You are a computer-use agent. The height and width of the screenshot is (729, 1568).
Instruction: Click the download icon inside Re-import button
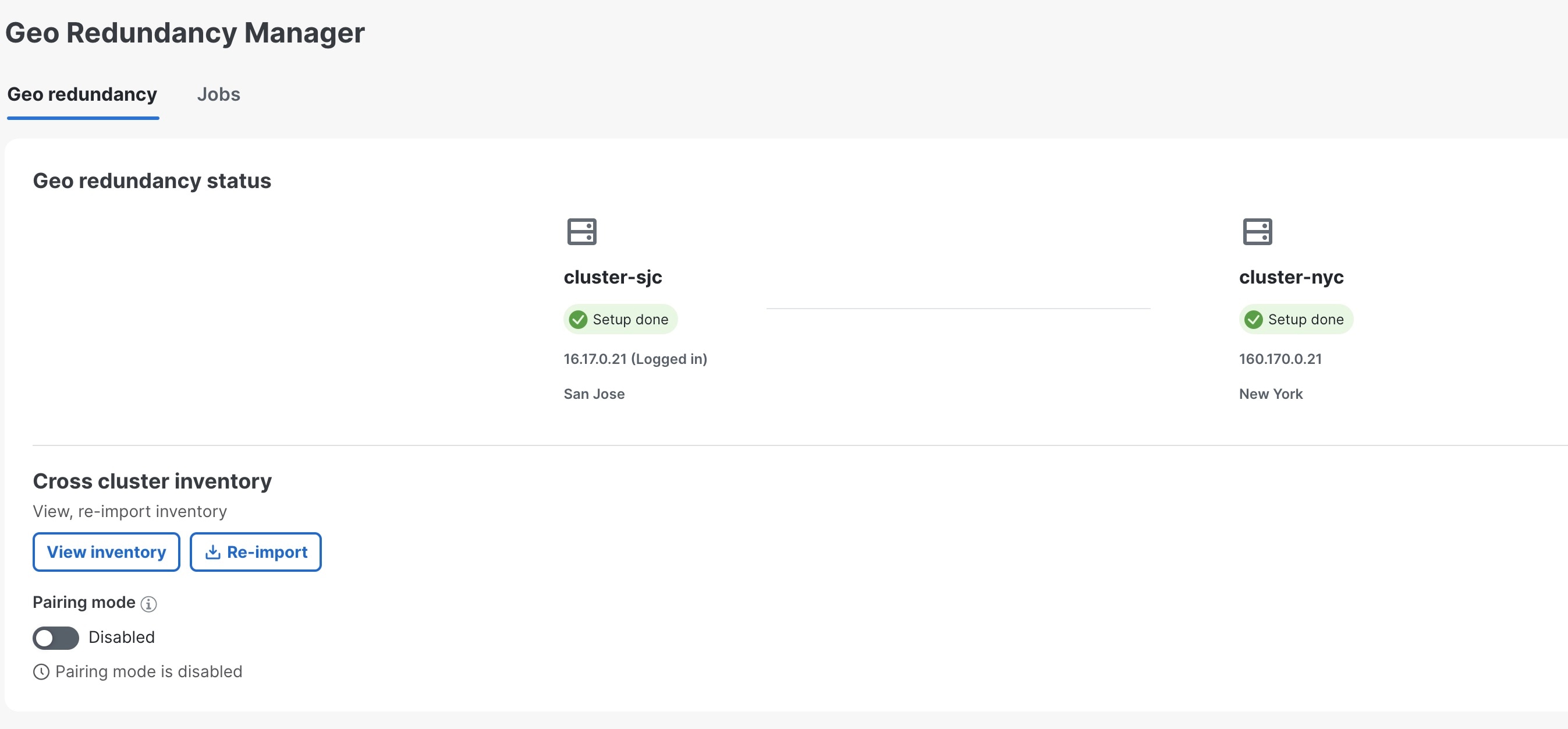[212, 552]
